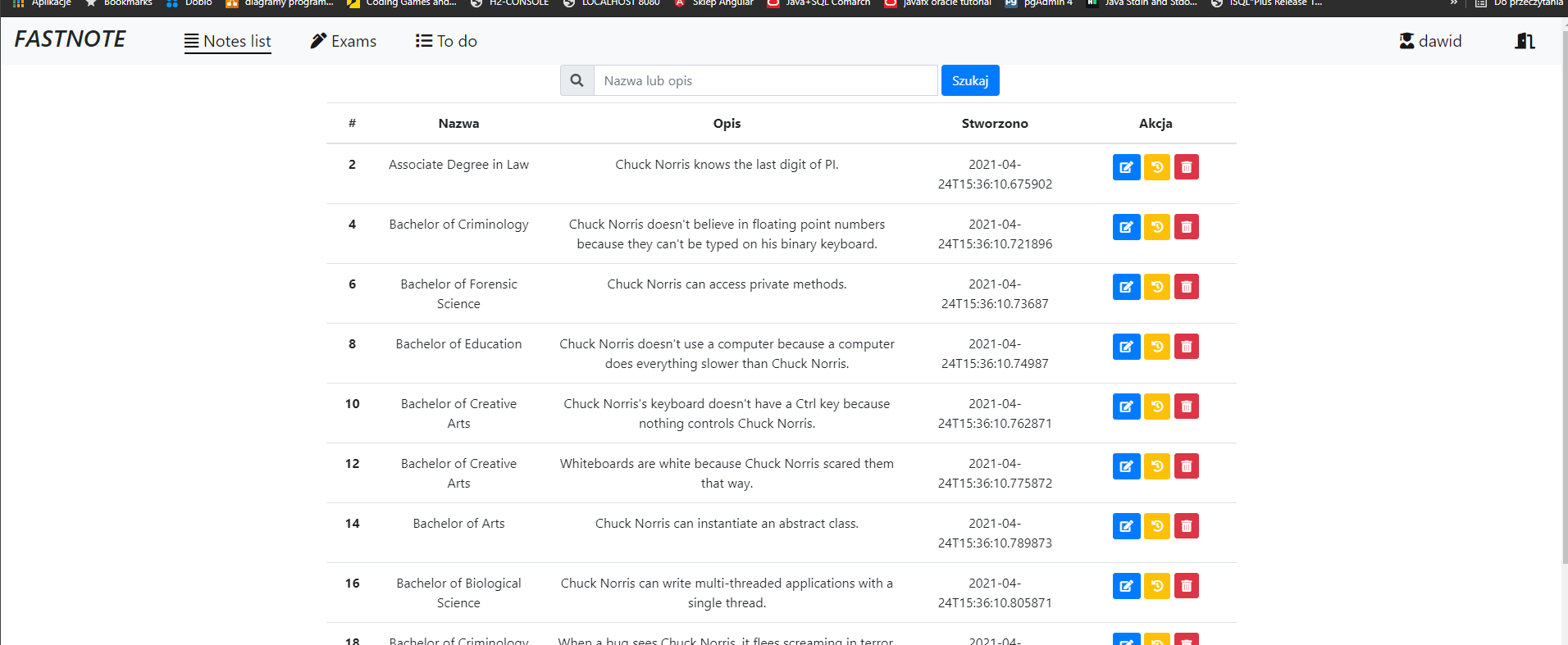
Task: Click the Stworzono column header
Action: pos(995,124)
